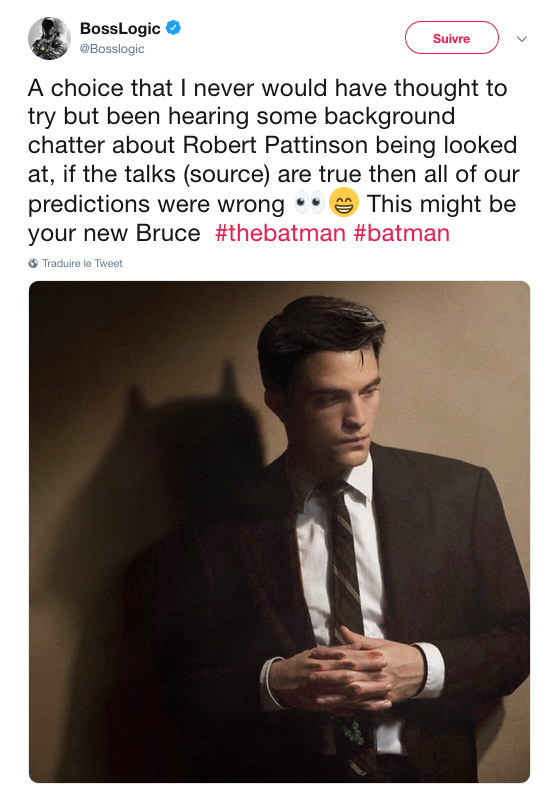Click the 'your new Bruce' text
Screen dimensions: 553x791
114,234
